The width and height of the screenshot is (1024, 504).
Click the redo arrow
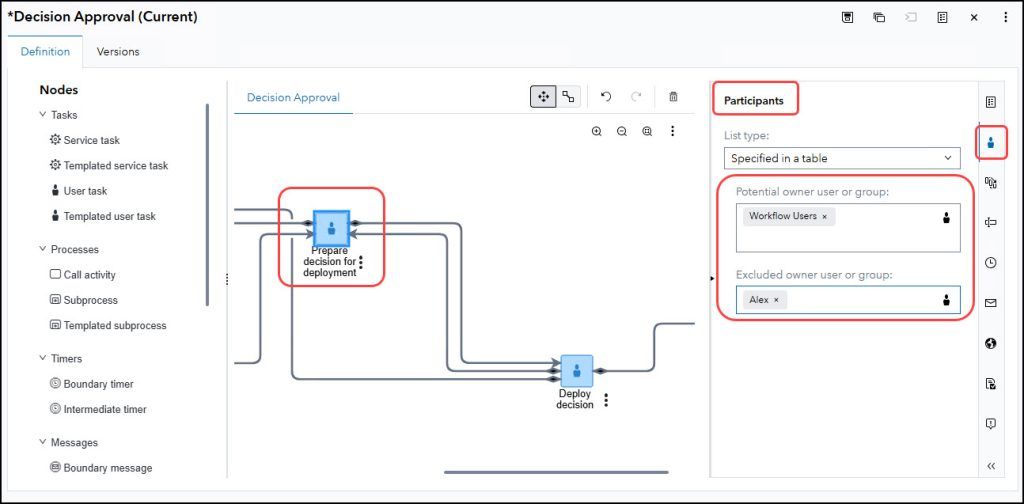click(636, 97)
